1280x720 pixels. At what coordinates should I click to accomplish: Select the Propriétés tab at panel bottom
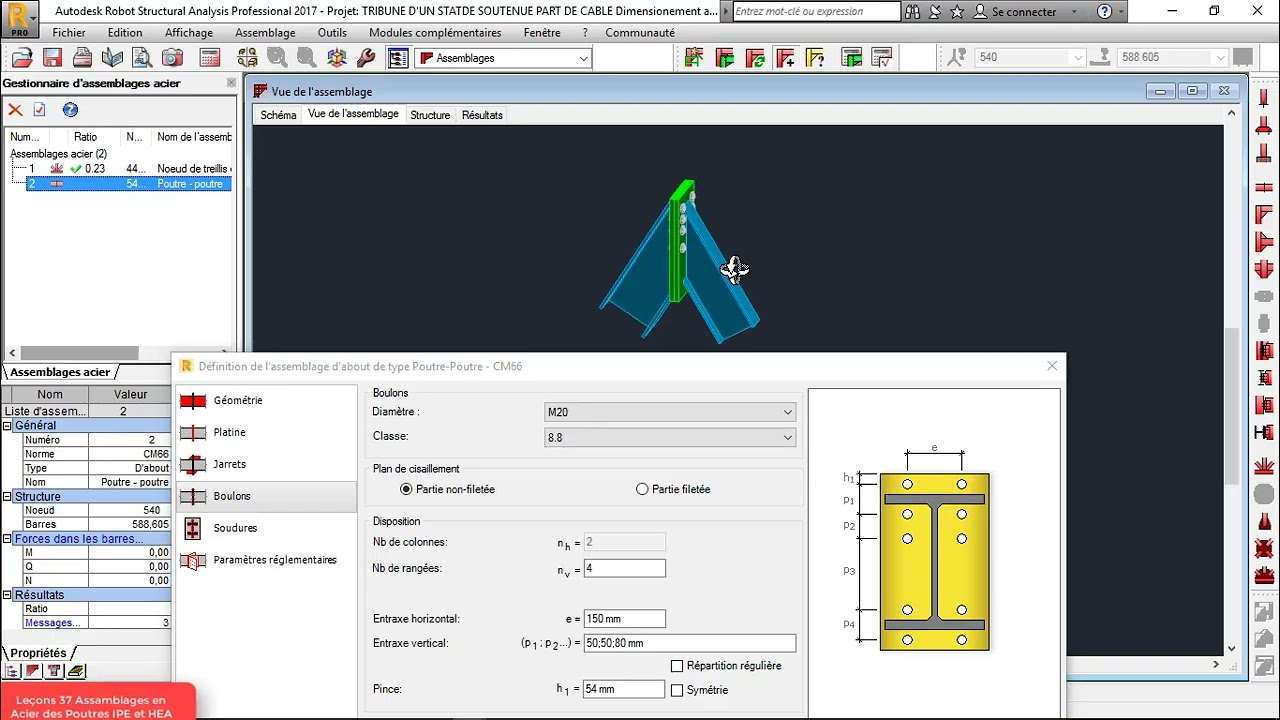[38, 654]
